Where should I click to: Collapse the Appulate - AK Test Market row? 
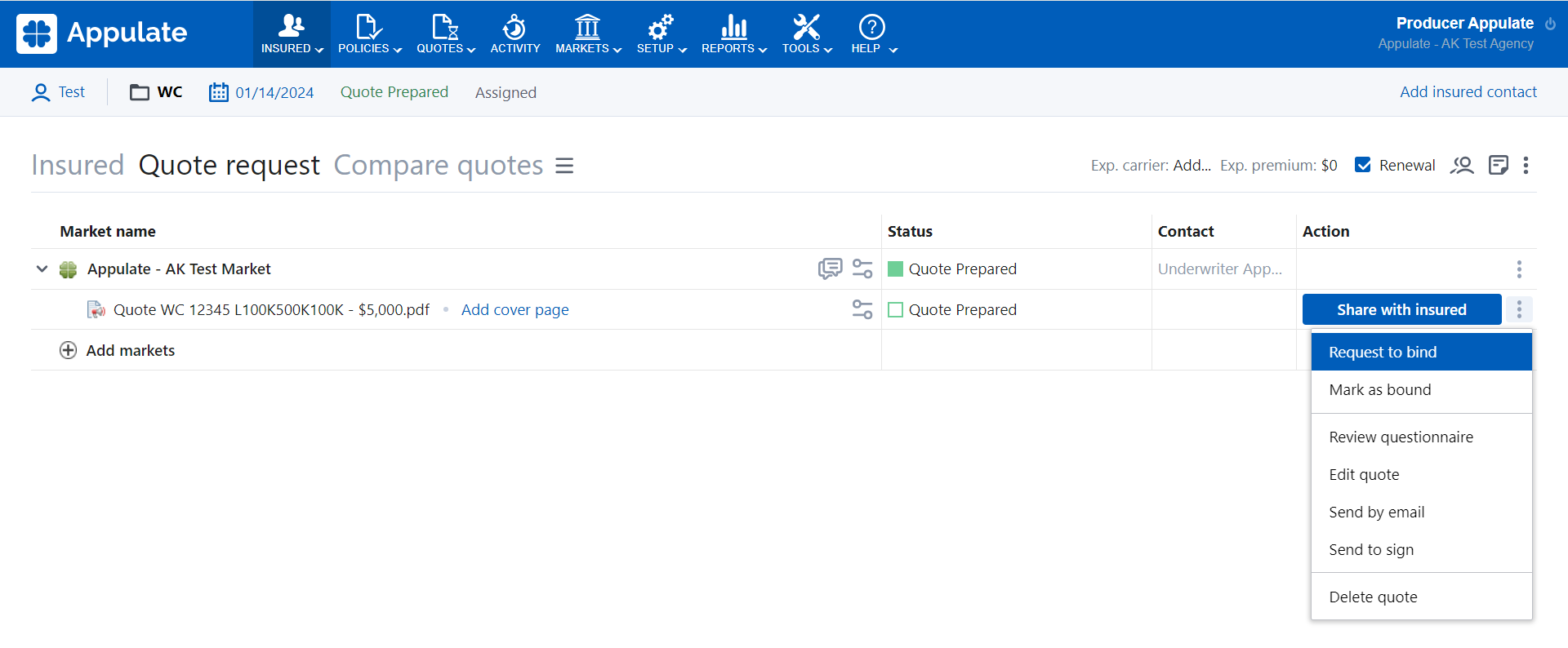(x=42, y=269)
